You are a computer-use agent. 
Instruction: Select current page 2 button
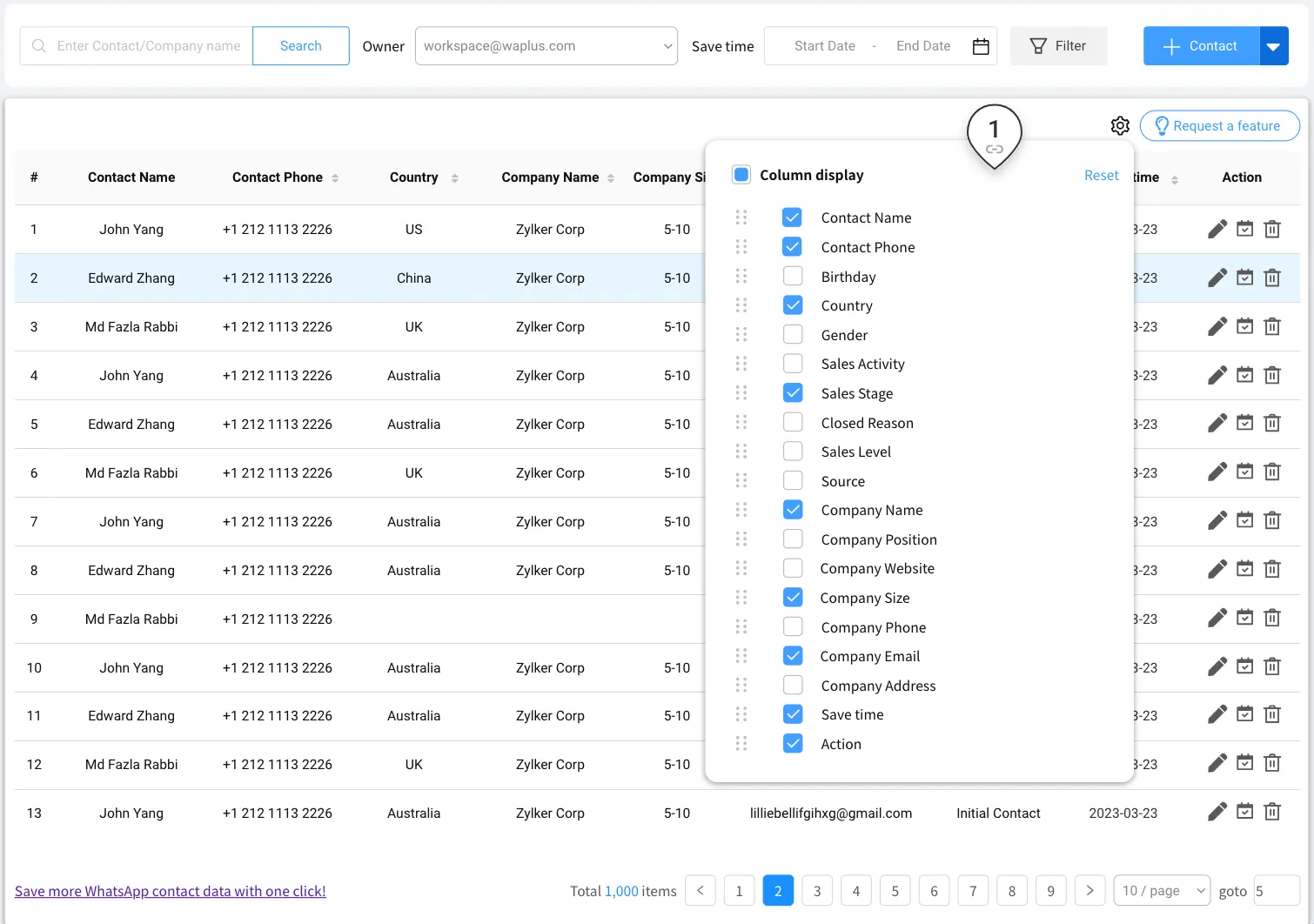tap(778, 890)
